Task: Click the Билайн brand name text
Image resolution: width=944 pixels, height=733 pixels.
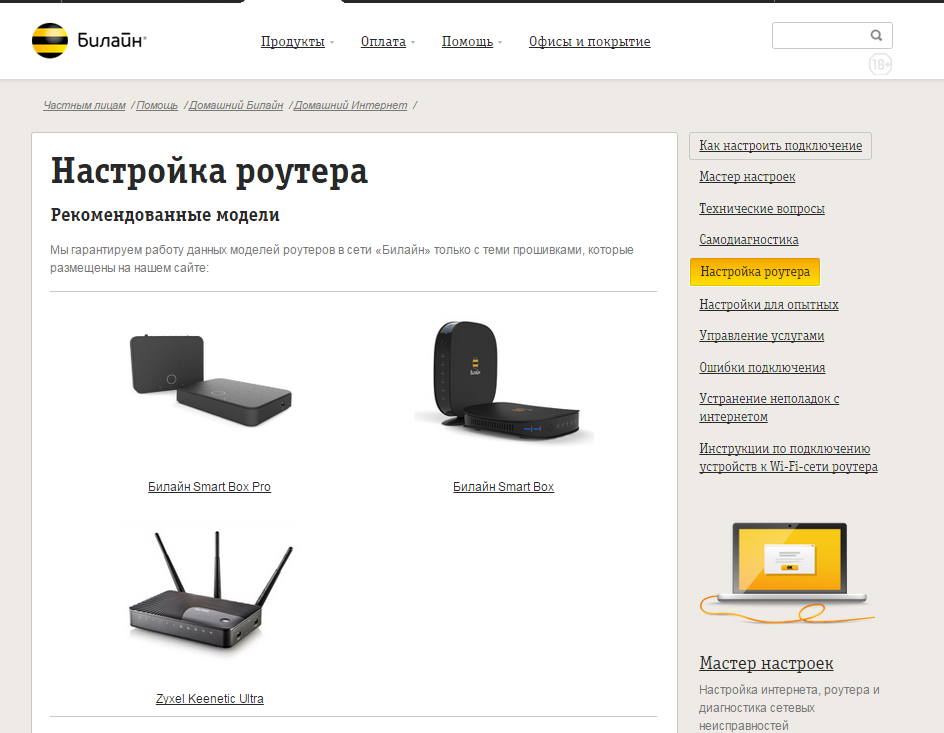Action: 111,41
